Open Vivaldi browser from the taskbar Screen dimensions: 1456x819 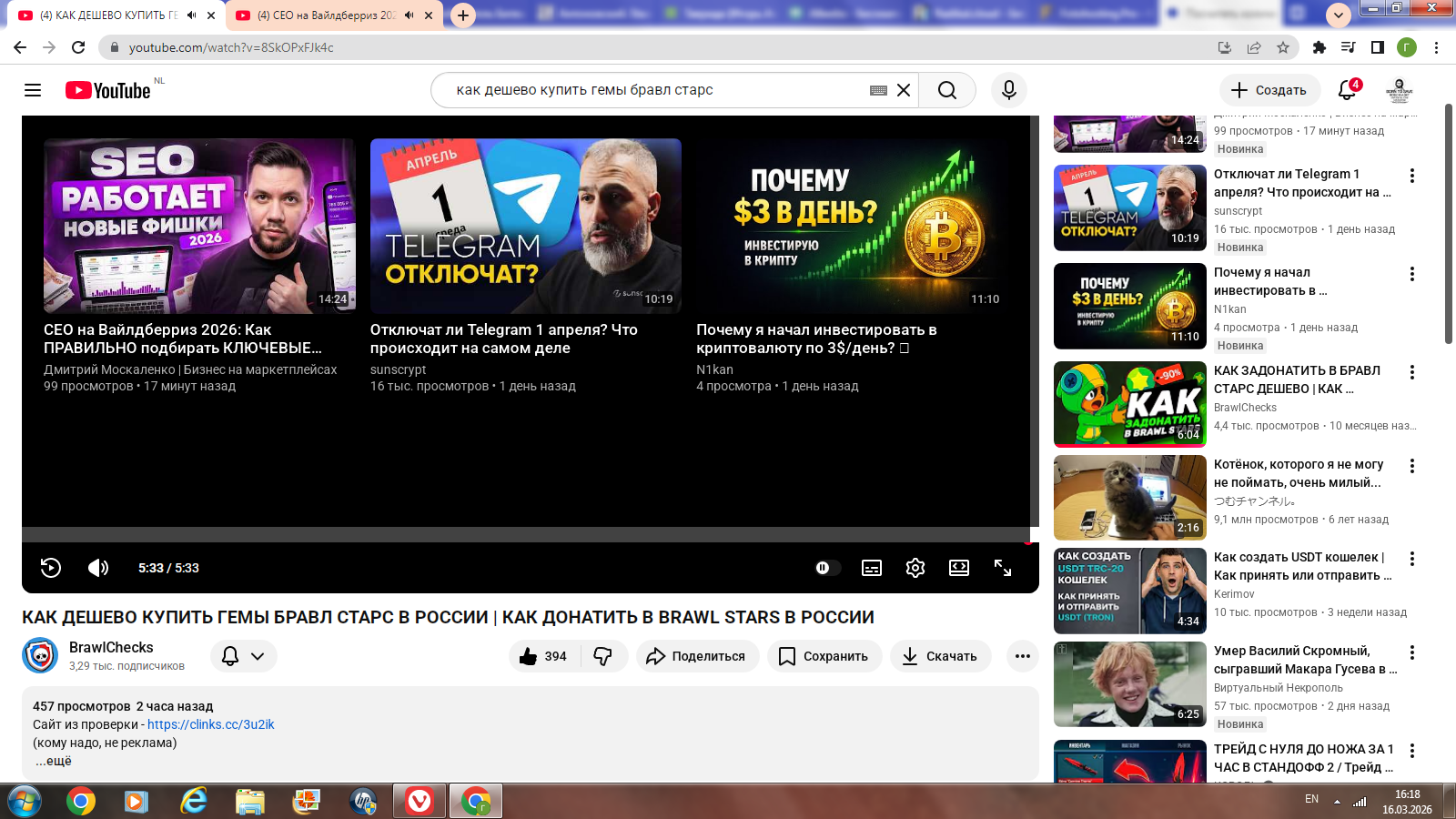419,801
